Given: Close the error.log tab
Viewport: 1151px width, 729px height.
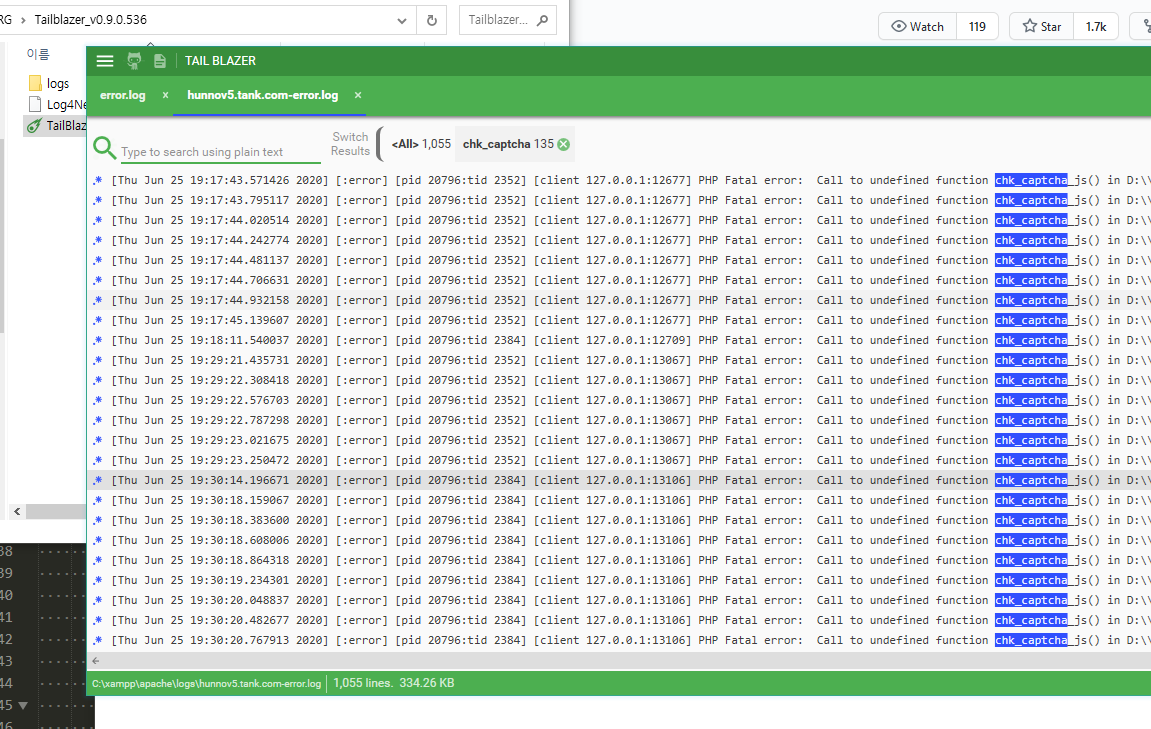Looking at the screenshot, I should coord(165,95).
